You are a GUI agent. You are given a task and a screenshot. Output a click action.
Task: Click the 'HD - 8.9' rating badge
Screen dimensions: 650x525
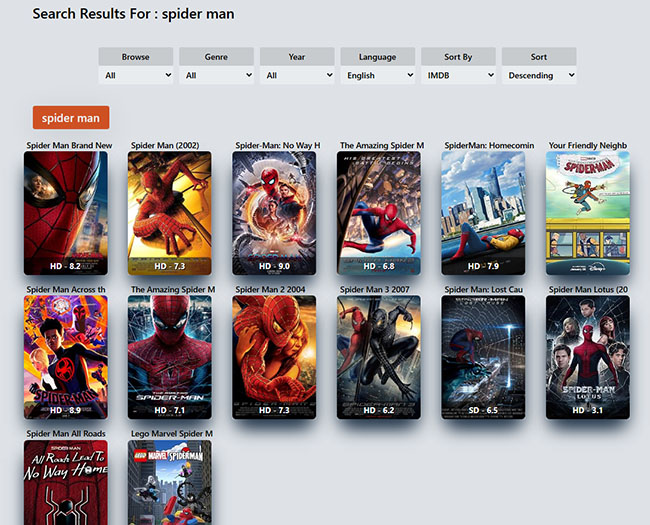pos(65,410)
